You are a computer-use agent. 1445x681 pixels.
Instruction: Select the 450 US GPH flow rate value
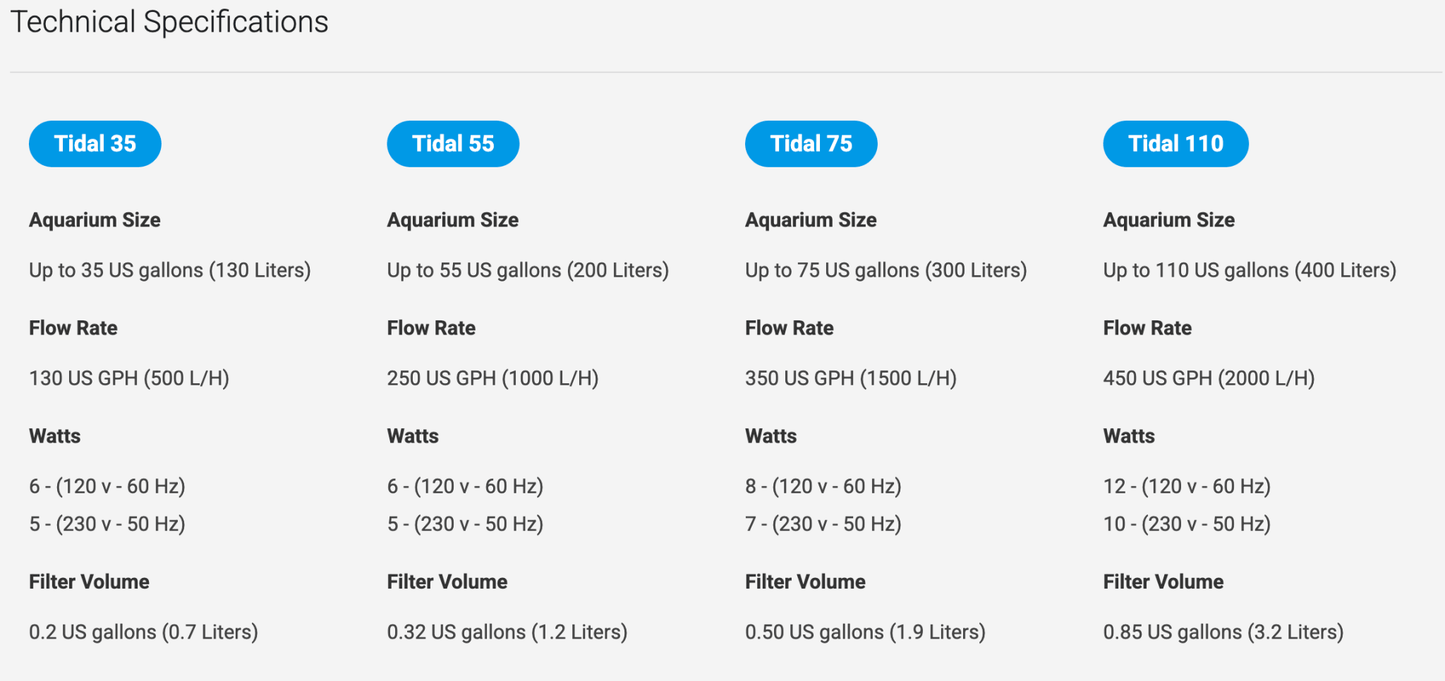1209,378
